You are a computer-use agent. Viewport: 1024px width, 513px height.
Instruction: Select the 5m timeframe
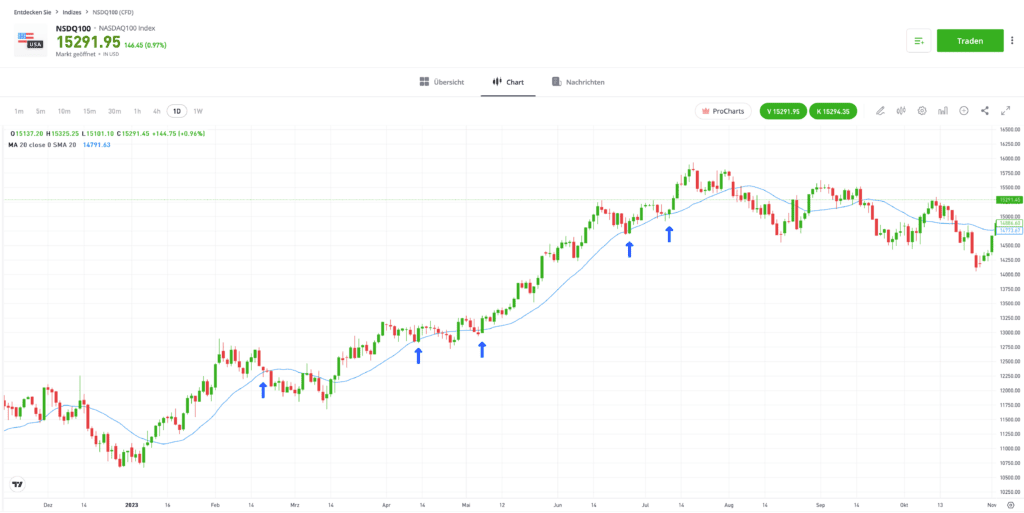tap(40, 111)
